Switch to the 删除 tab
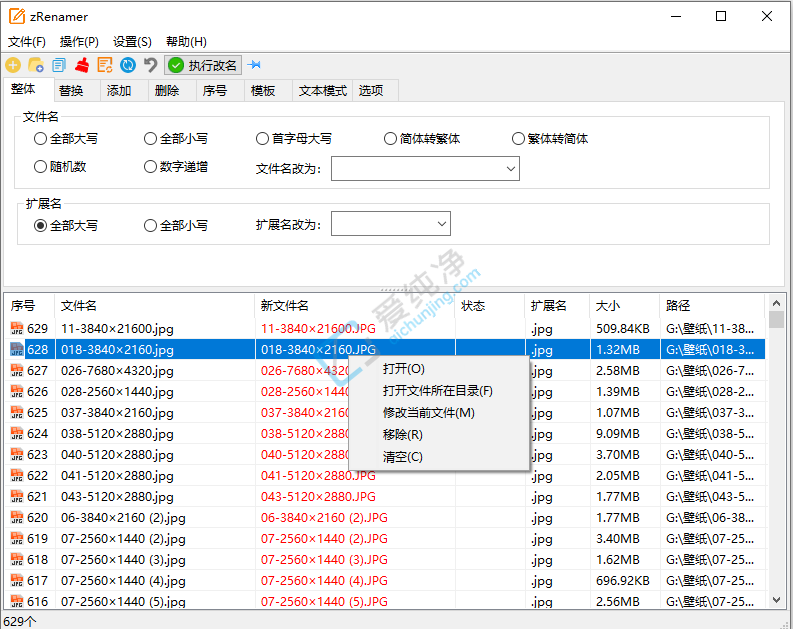 coord(172,91)
